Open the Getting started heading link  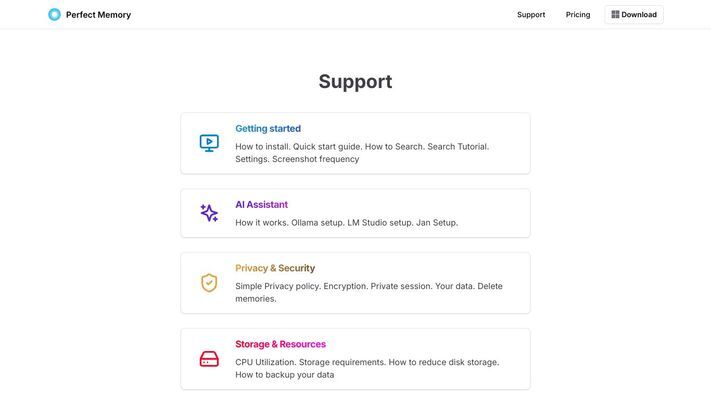[268, 128]
